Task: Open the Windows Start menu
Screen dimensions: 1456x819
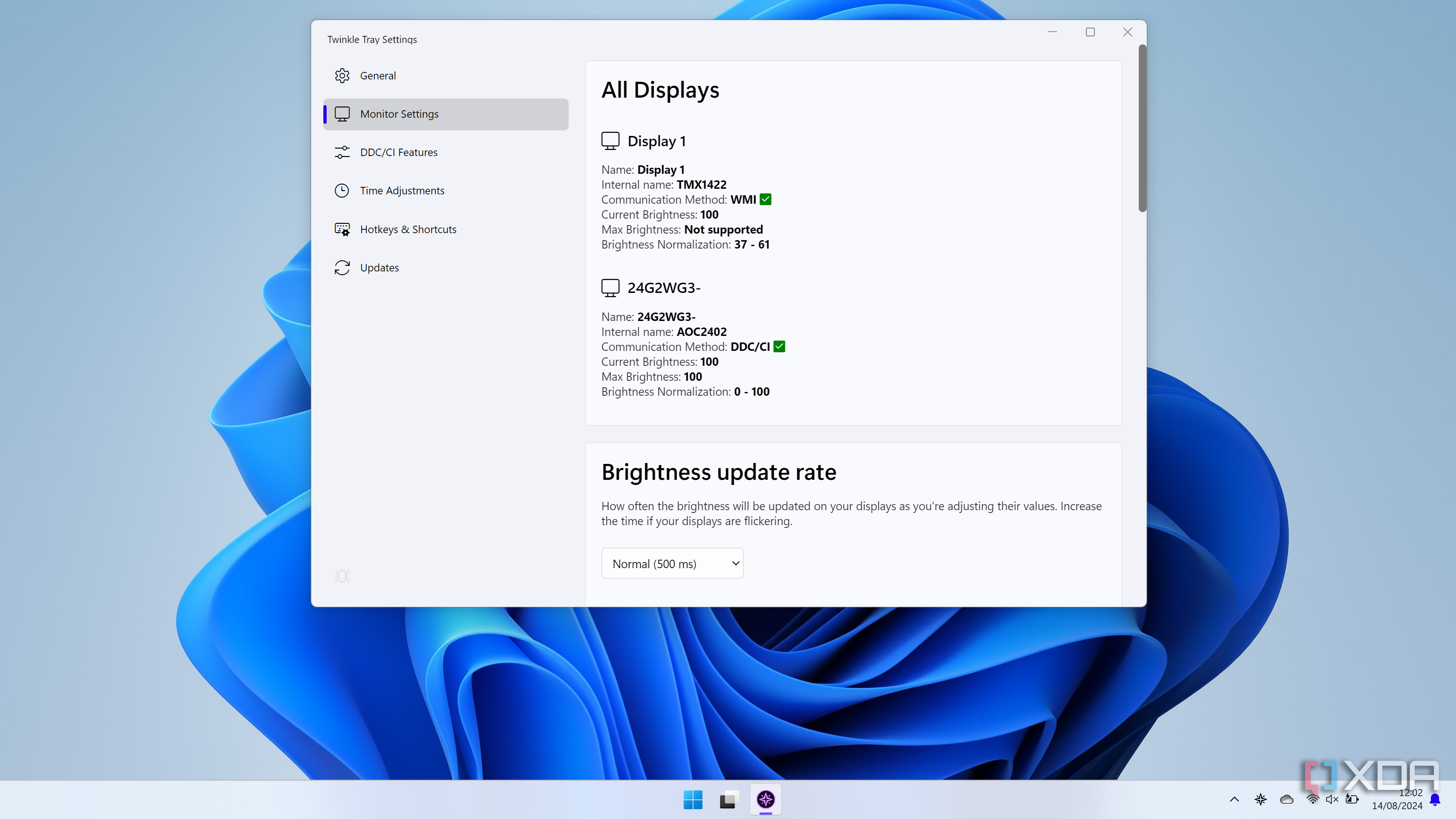Action: coord(692,800)
